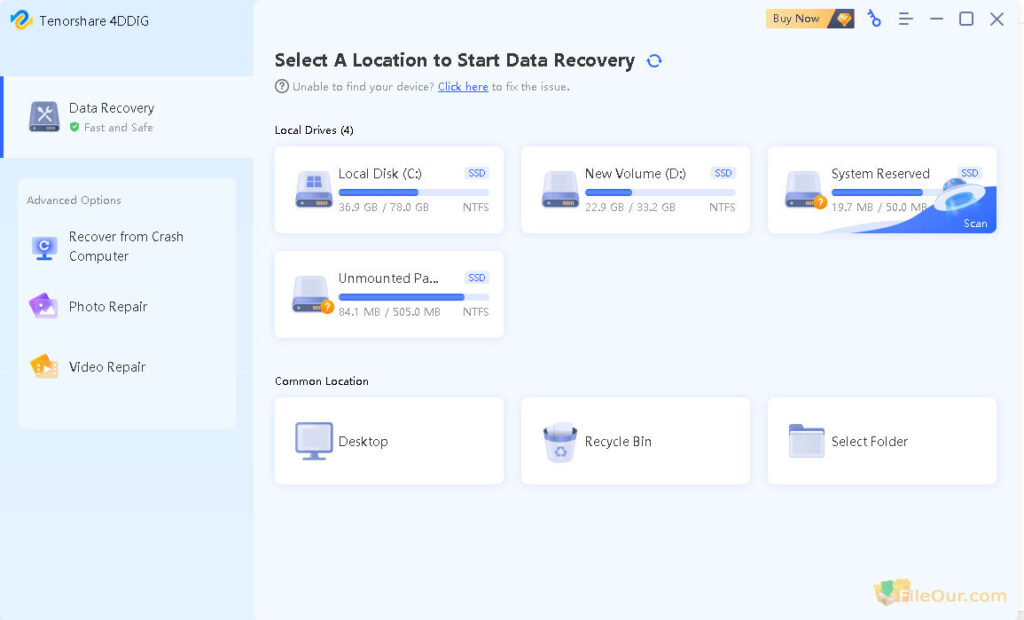1024x620 pixels.
Task: Select the Local Disk (C:) drive
Action: [389, 190]
